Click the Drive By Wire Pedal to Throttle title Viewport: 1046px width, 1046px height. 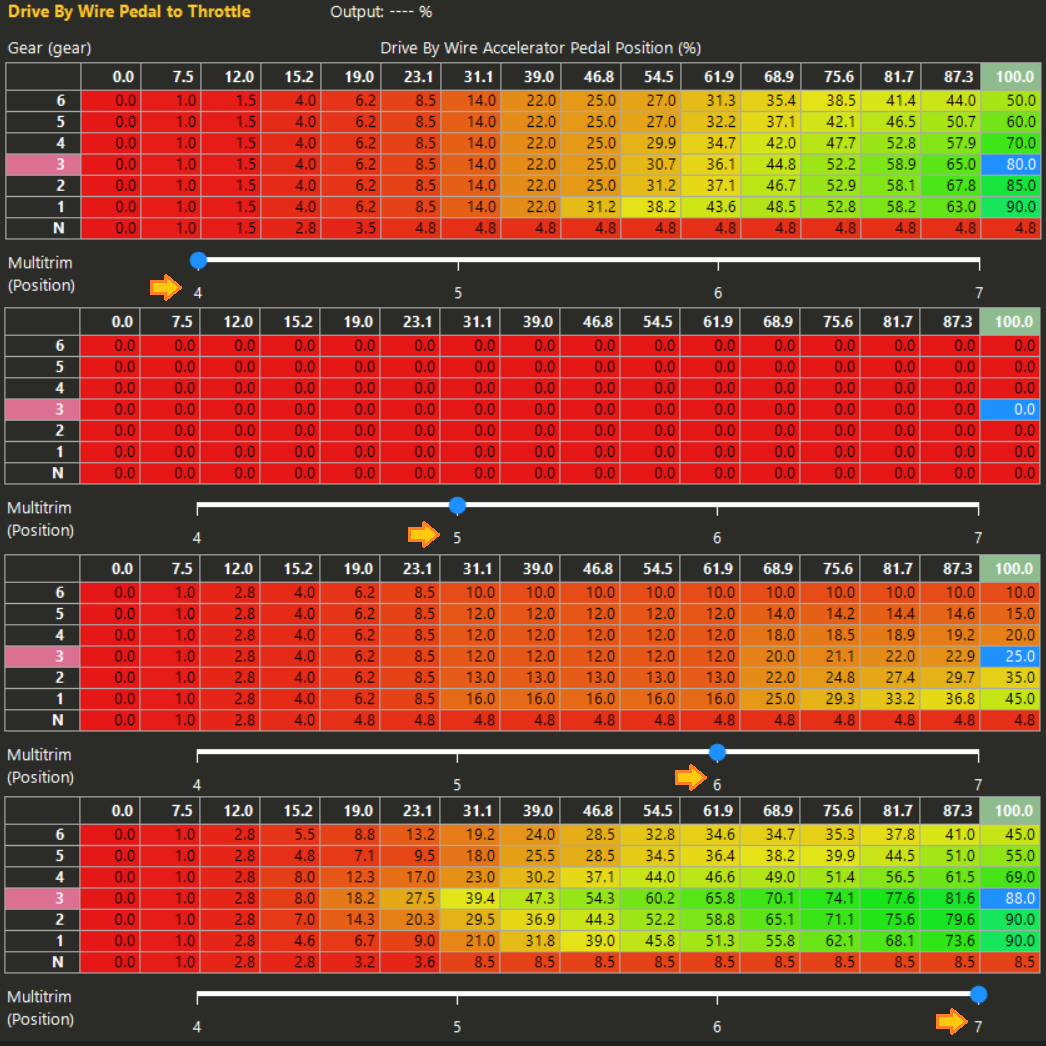pos(130,12)
